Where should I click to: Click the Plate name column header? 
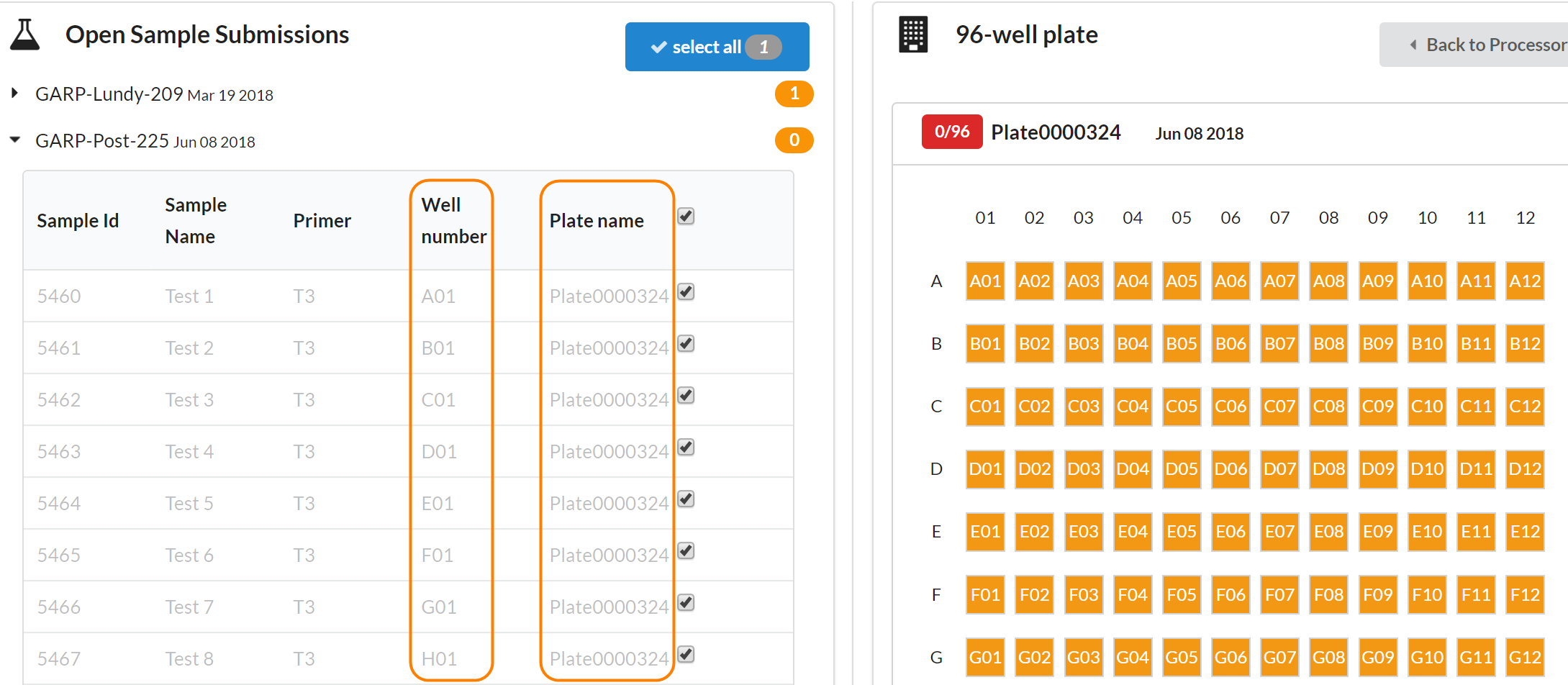pos(596,221)
